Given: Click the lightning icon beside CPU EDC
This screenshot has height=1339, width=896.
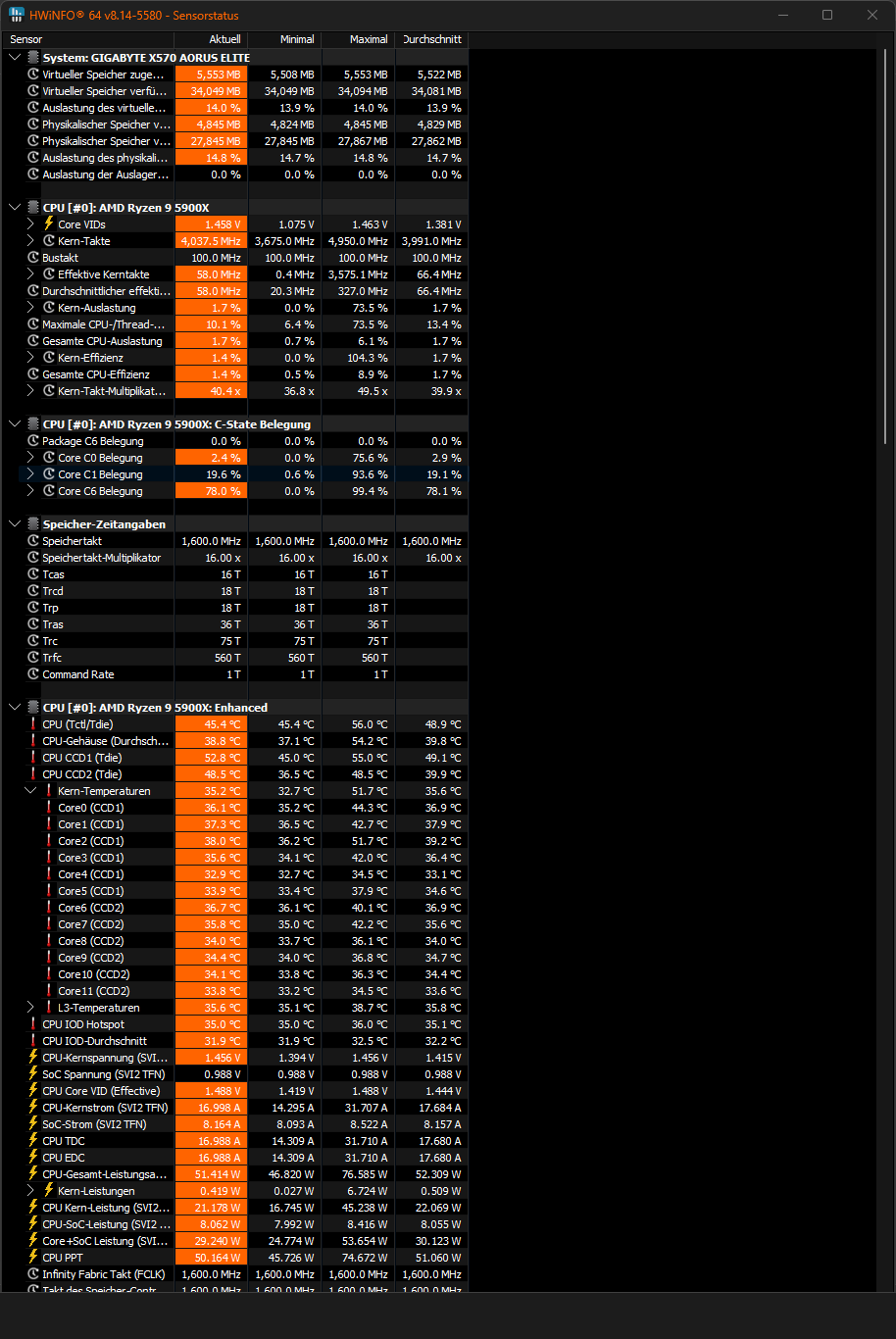Looking at the screenshot, I should coord(33,1158).
